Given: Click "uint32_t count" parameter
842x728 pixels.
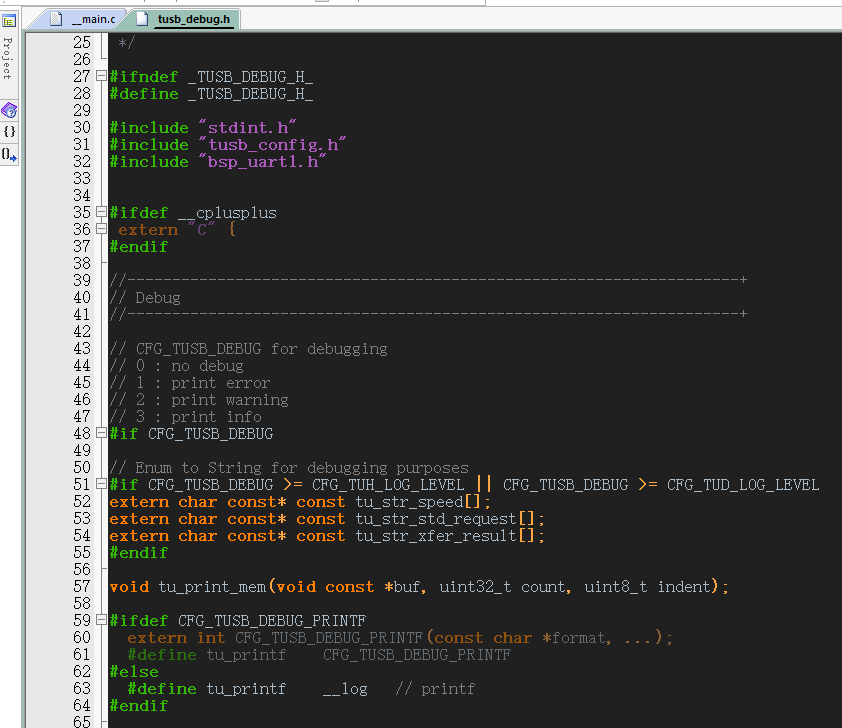Looking at the screenshot, I should (503, 587).
